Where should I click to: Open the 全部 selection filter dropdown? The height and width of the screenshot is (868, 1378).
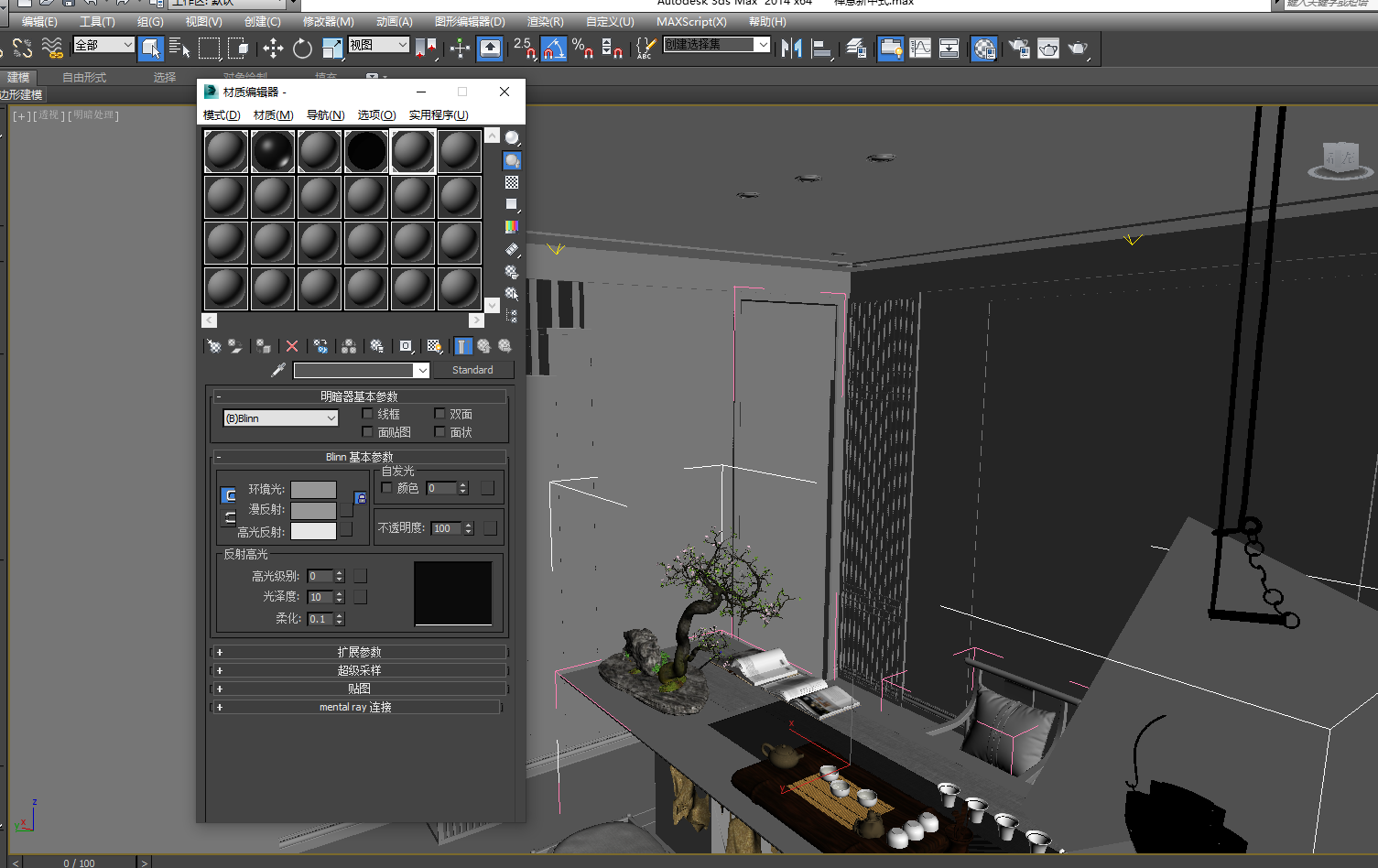pyautogui.click(x=104, y=45)
